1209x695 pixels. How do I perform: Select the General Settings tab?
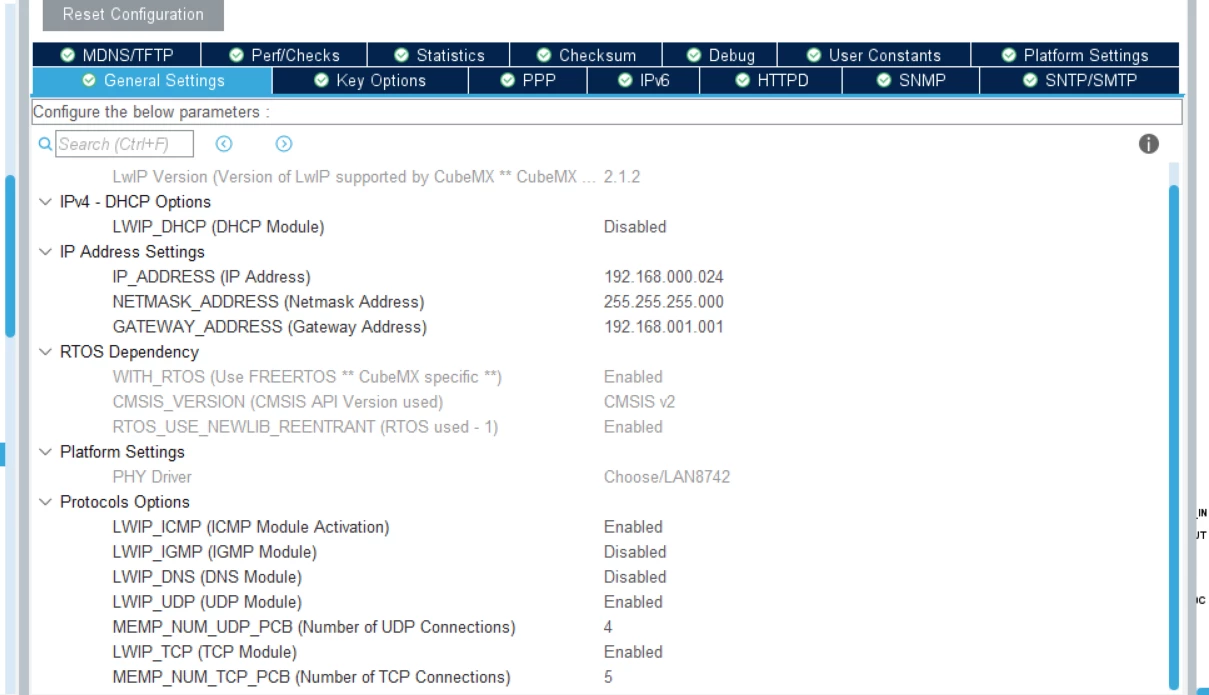click(x=153, y=81)
